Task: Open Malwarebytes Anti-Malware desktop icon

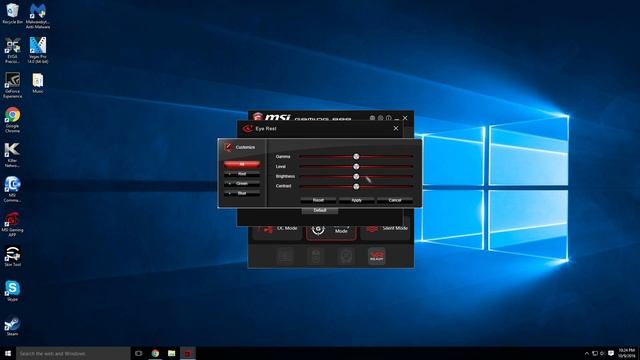Action: tap(38, 16)
